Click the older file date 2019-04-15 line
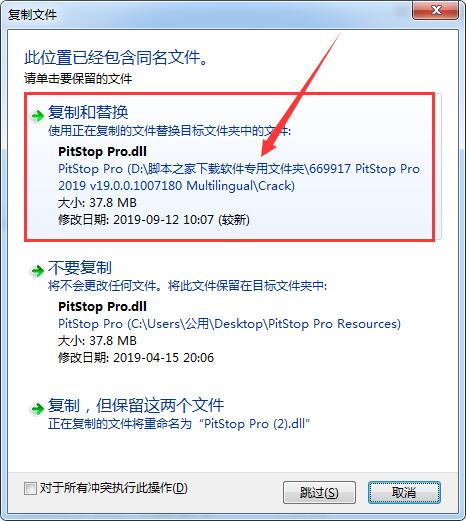 click(x=136, y=358)
